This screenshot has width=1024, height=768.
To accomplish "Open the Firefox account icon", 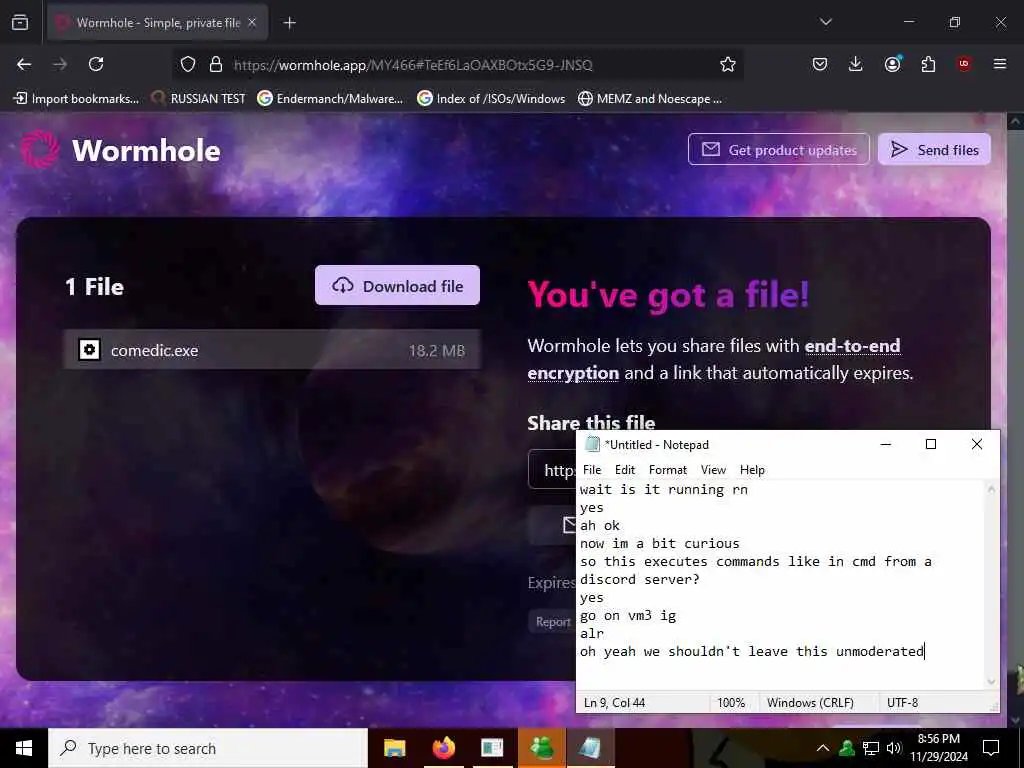I will 892,64.
